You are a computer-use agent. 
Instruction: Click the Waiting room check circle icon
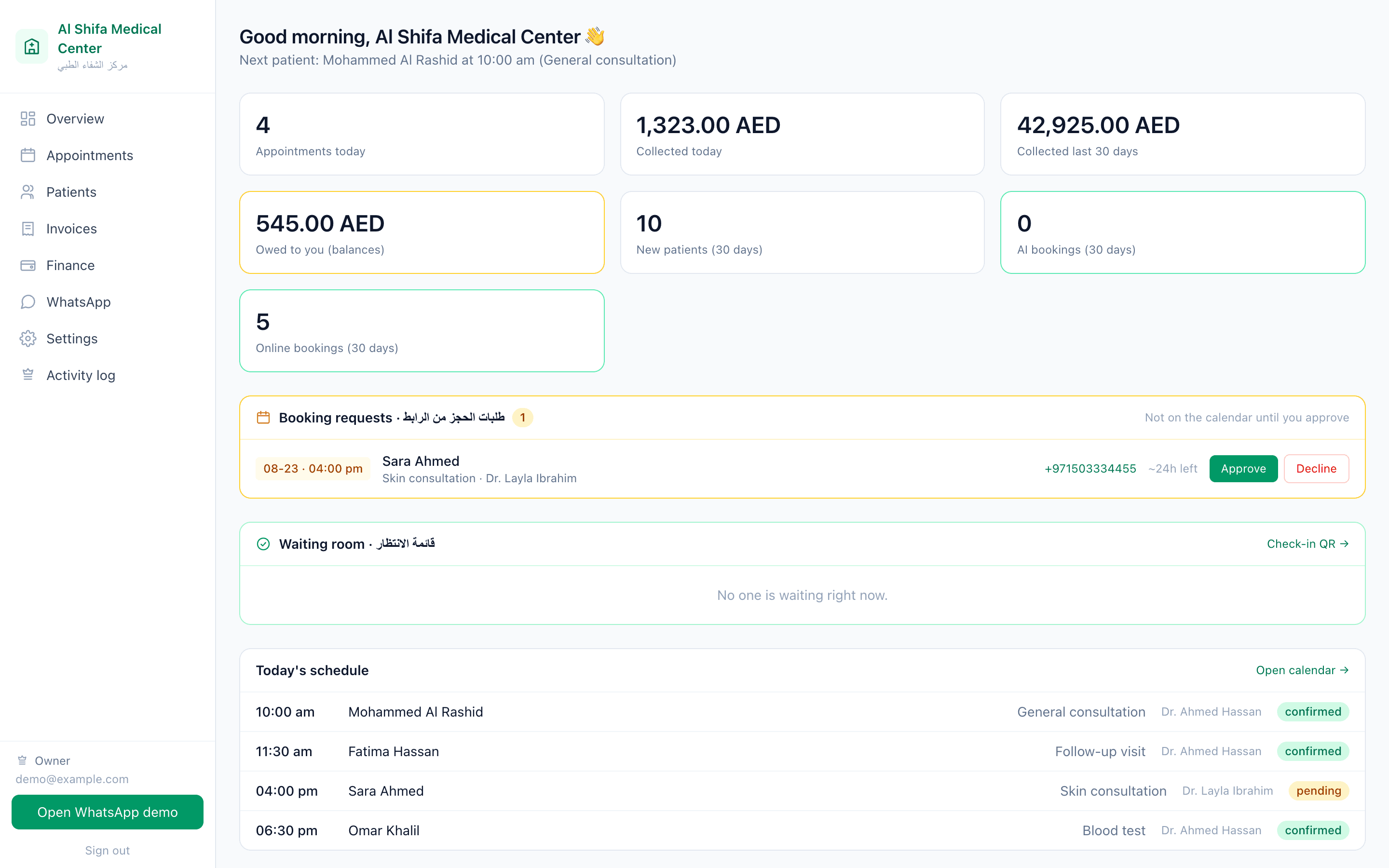pos(263,543)
